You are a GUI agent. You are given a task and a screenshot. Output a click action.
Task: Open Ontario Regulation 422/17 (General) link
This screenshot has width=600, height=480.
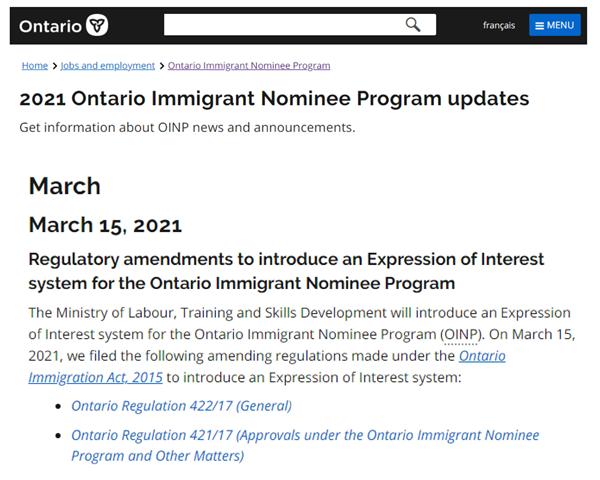[181, 405]
